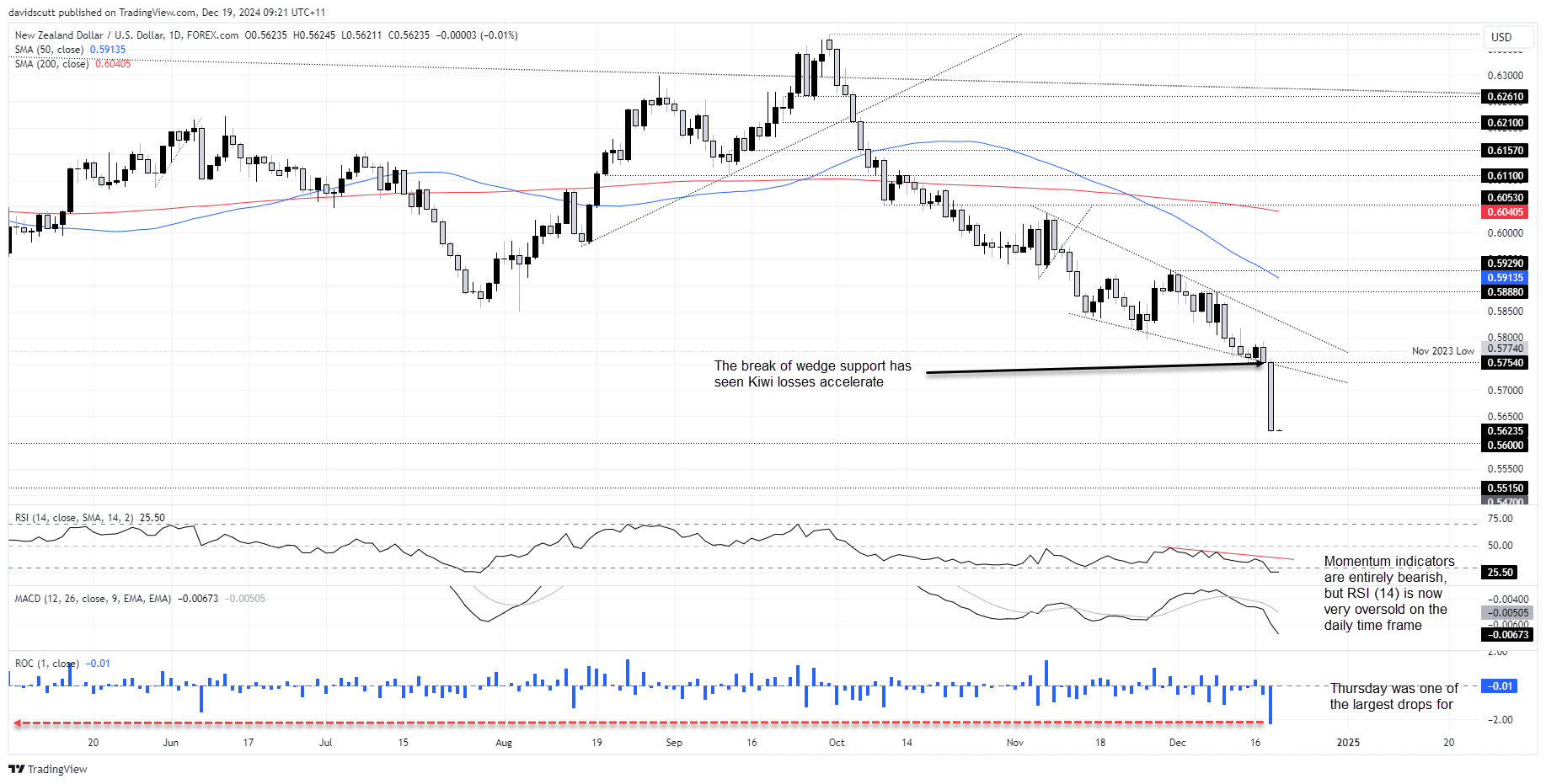Click the Nov date label on time axis
The height and width of the screenshot is (784, 1546).
[1015, 743]
